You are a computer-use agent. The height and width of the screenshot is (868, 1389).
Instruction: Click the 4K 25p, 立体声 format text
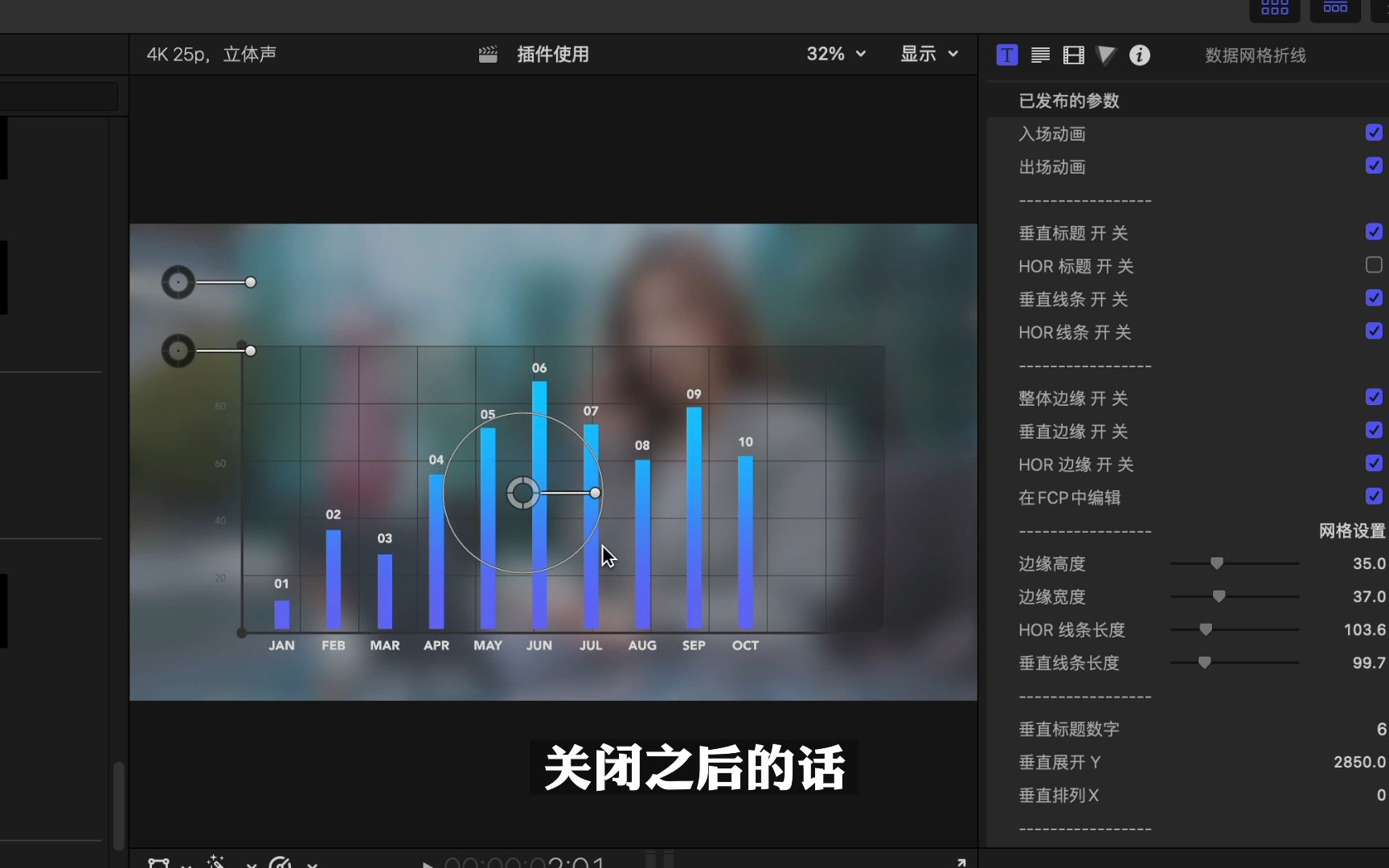pos(211,54)
